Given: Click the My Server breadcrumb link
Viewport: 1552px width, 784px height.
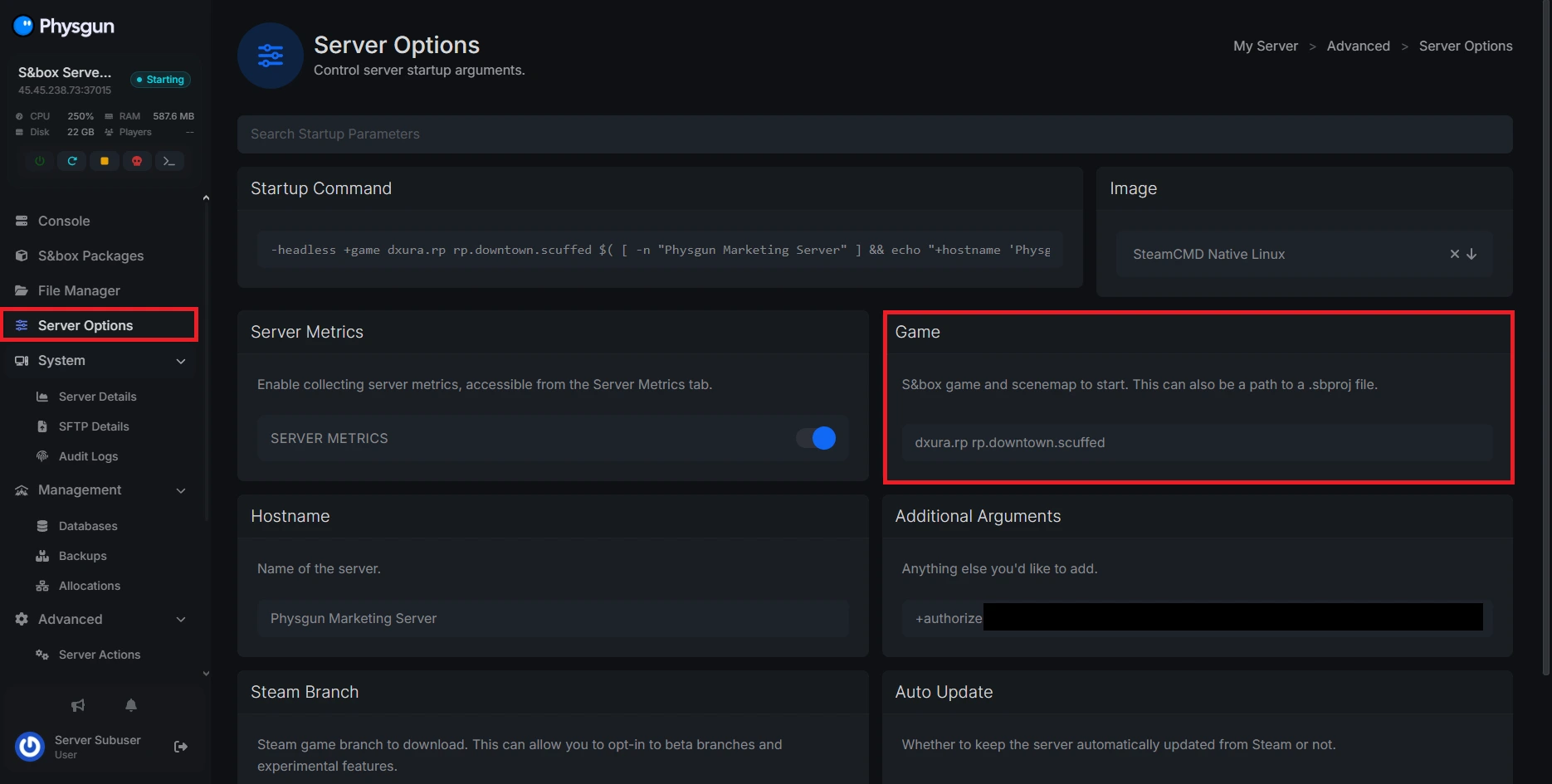Looking at the screenshot, I should (1266, 46).
